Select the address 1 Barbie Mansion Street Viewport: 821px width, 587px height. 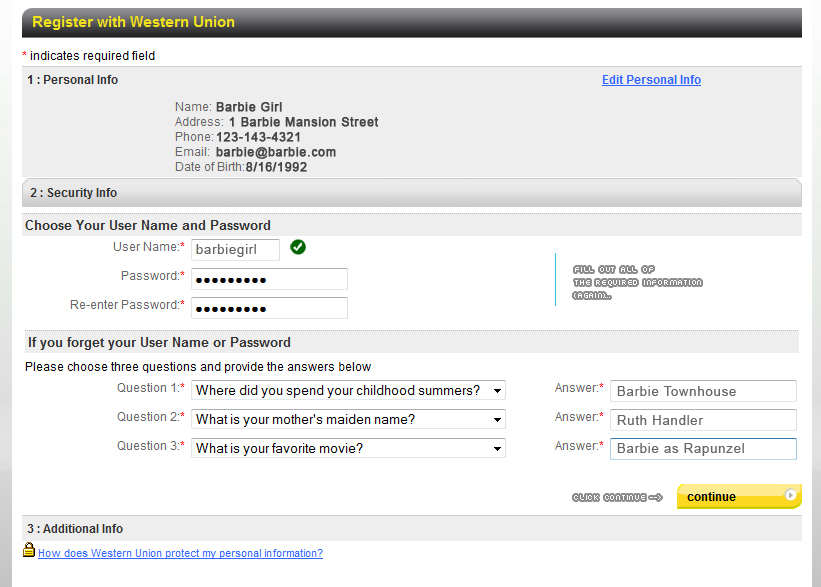(304, 122)
